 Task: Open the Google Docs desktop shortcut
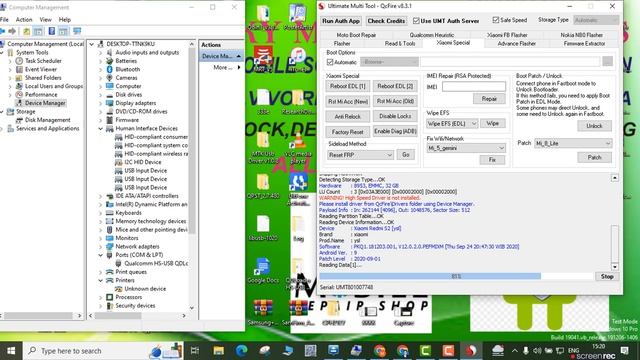(x=263, y=270)
